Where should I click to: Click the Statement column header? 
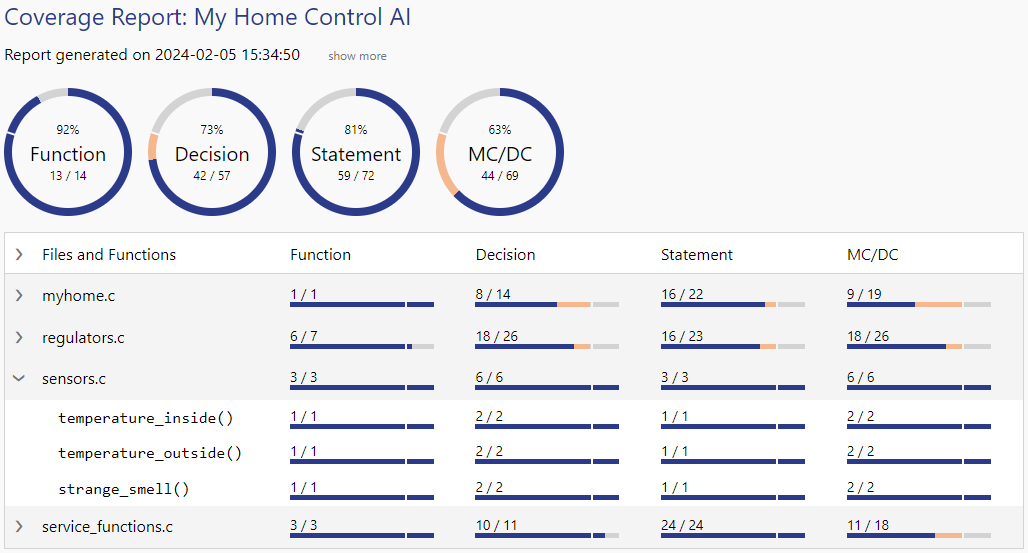697,255
